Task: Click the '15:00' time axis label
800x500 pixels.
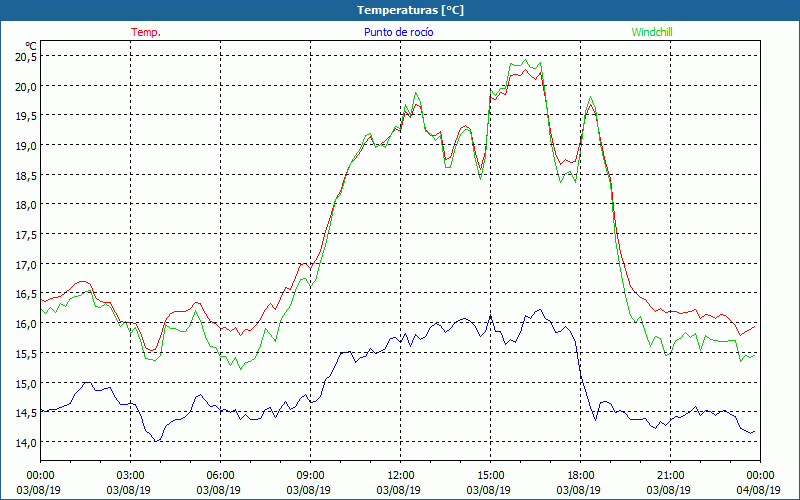Action: (x=490, y=476)
